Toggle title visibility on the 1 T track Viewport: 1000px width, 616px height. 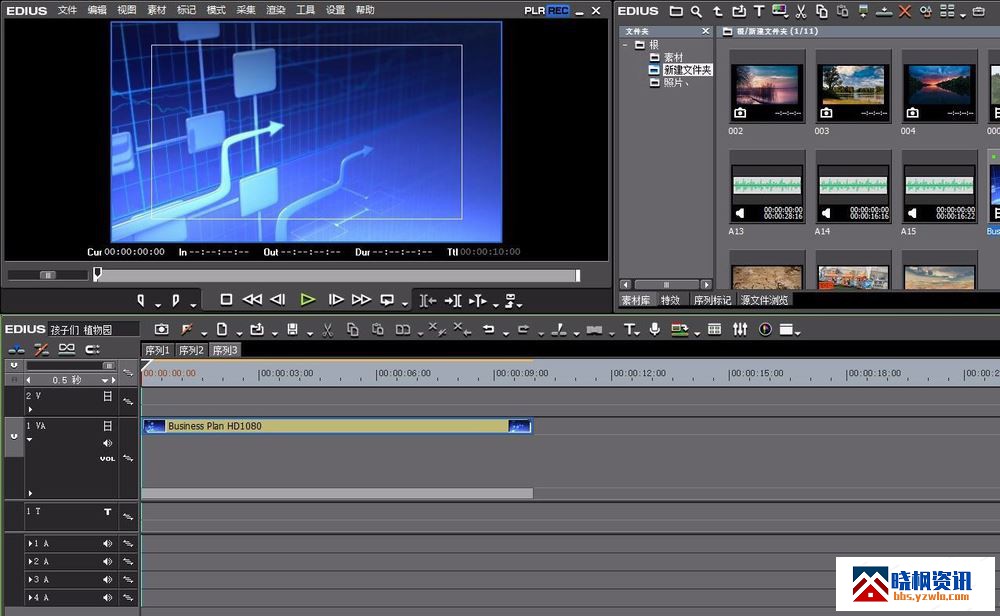[x=107, y=511]
